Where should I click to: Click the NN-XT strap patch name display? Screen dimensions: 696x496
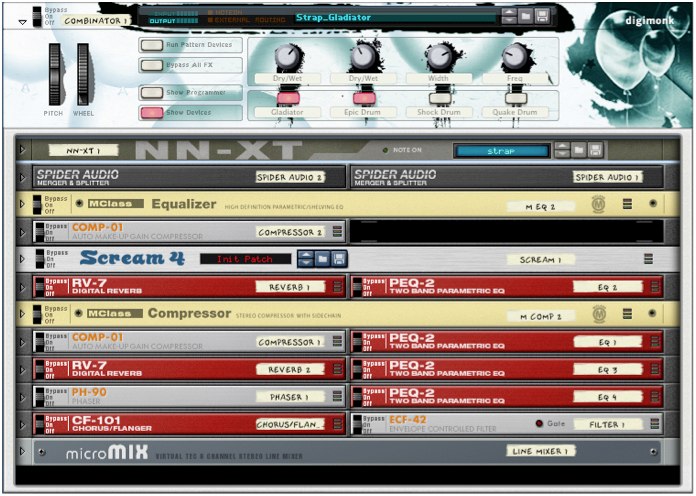click(x=502, y=151)
